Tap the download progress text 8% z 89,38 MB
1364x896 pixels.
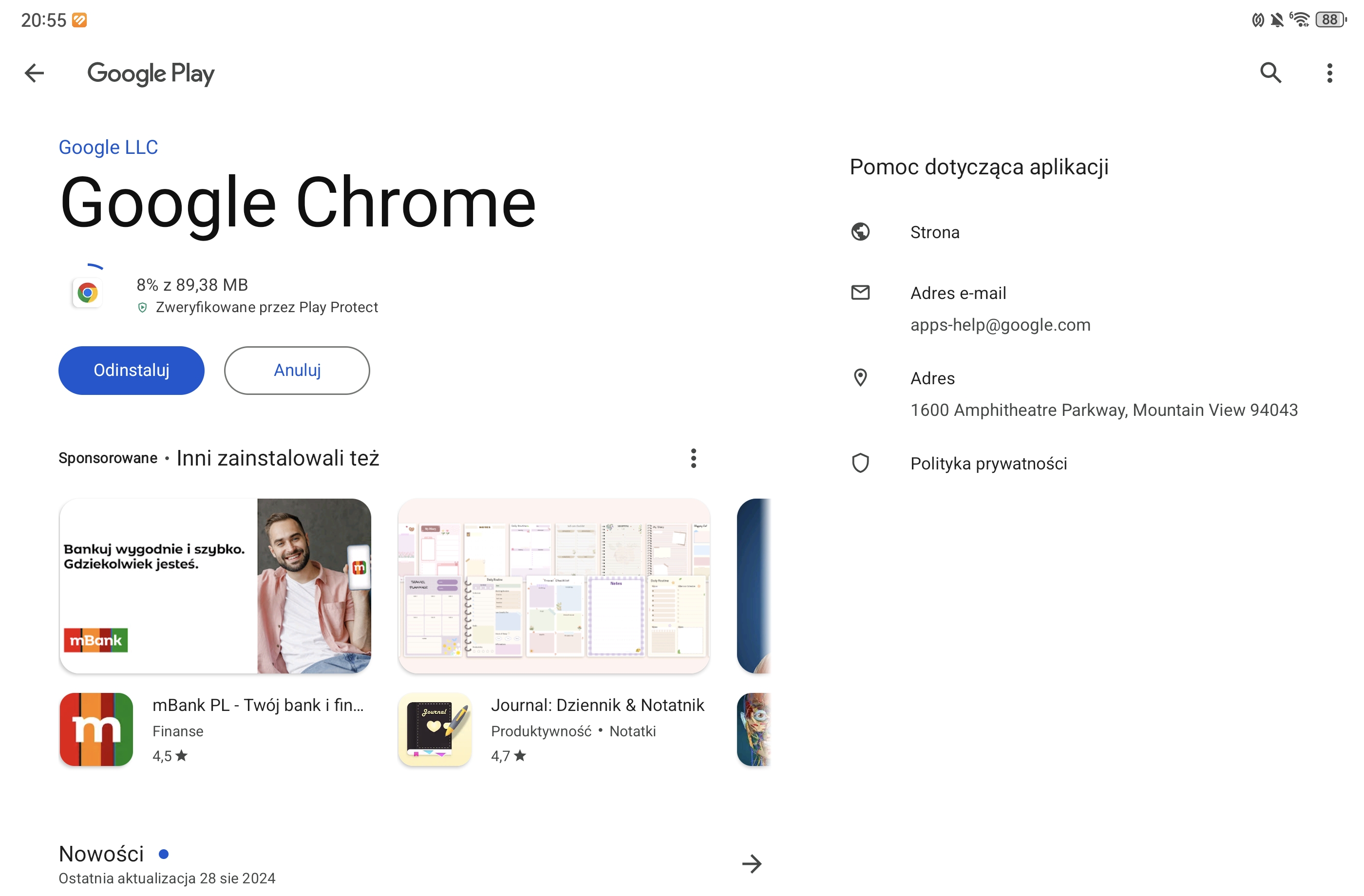pos(192,285)
